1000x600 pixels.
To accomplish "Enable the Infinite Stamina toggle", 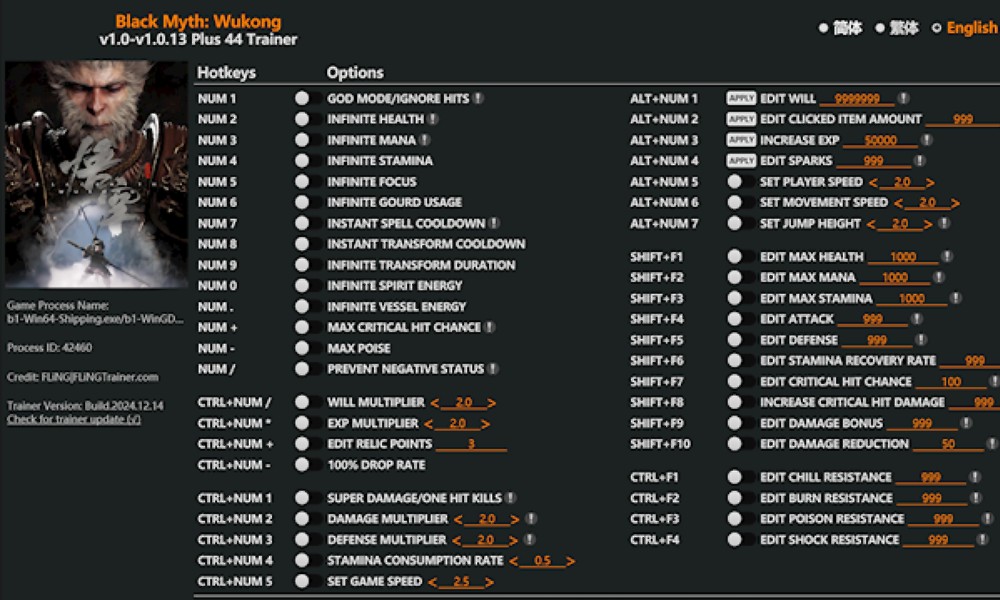I will [x=302, y=161].
